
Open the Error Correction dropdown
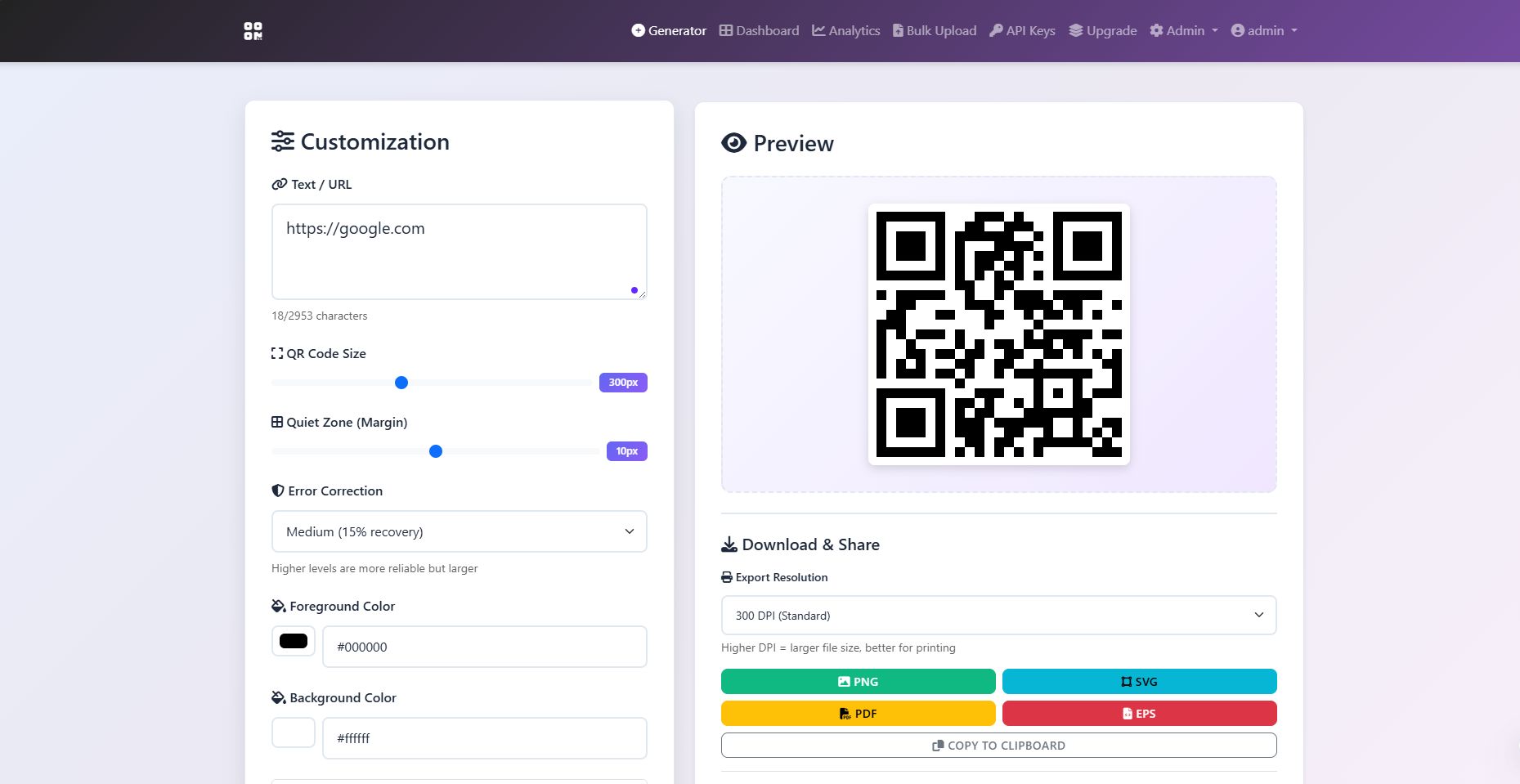(460, 531)
